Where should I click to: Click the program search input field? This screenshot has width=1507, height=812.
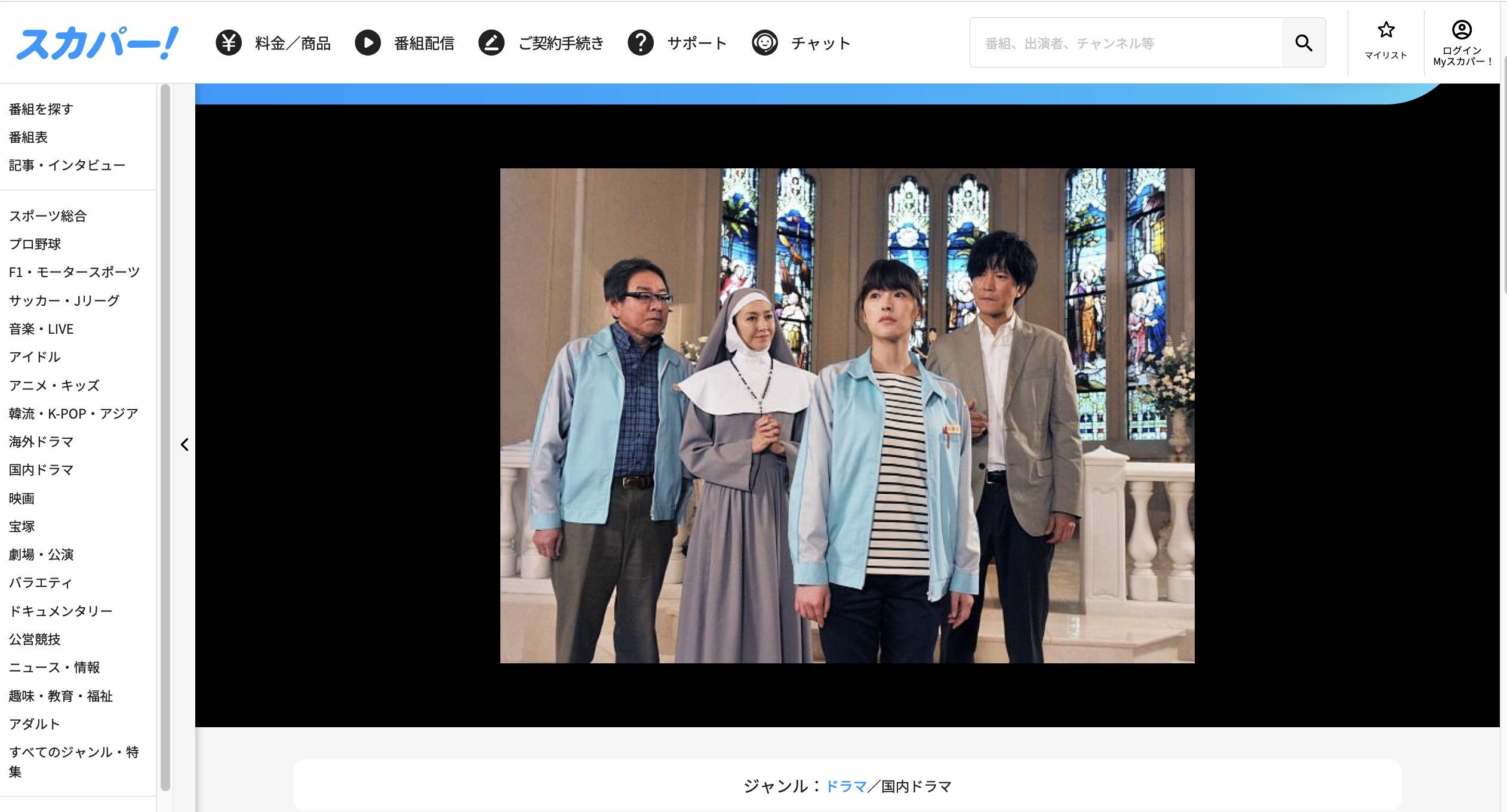(1125, 43)
